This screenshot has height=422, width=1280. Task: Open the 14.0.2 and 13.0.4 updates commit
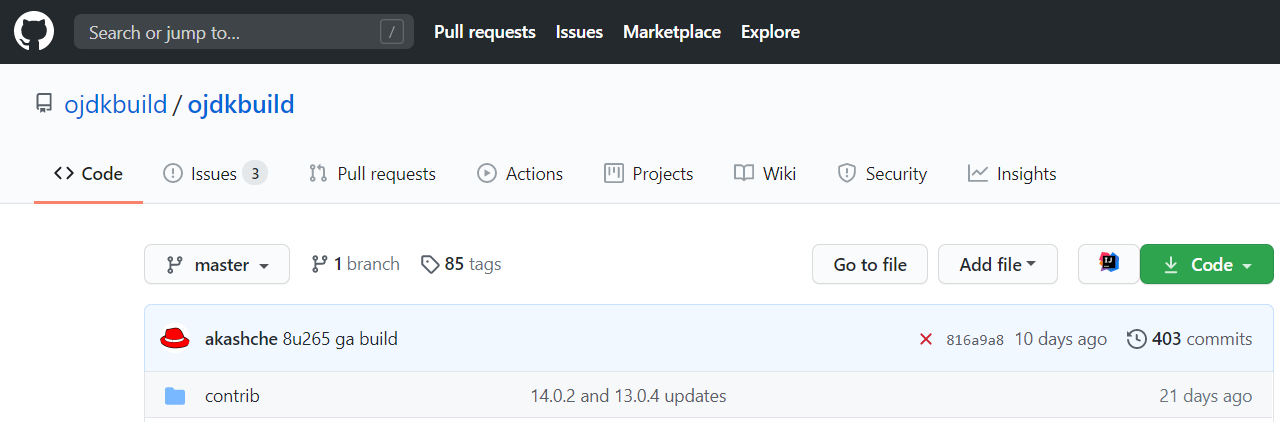(629, 396)
